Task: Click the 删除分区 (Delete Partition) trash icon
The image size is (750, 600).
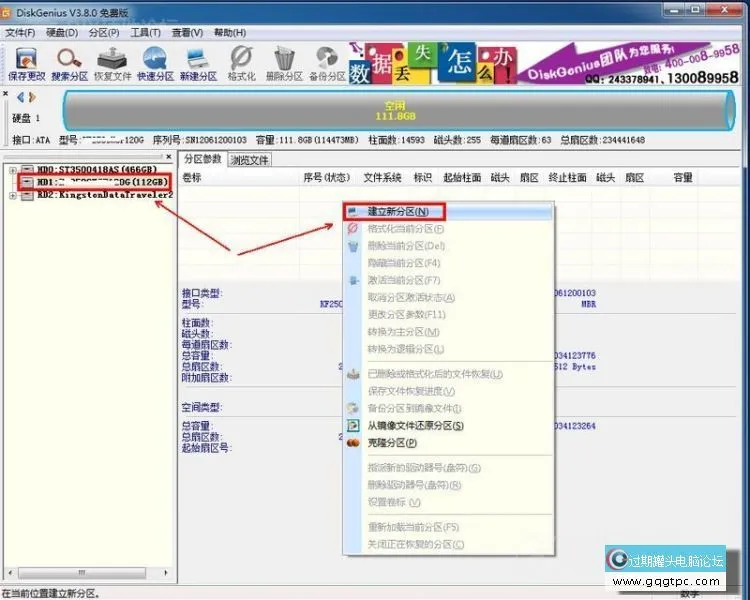Action: pos(284,60)
